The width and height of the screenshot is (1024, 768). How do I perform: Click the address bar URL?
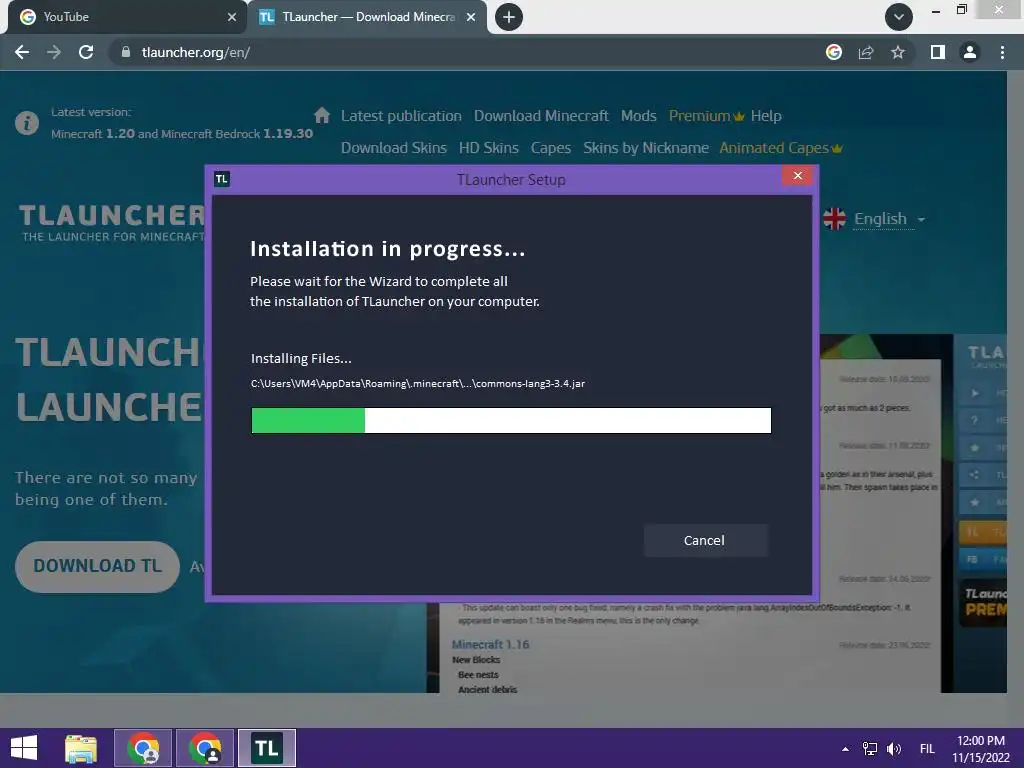pyautogui.click(x=196, y=52)
